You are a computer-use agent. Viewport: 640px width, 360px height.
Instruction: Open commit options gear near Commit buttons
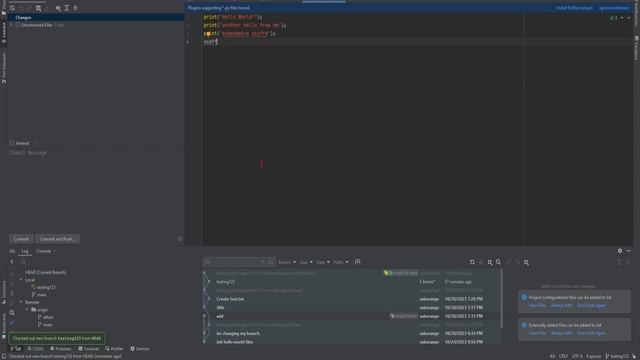(x=180, y=239)
